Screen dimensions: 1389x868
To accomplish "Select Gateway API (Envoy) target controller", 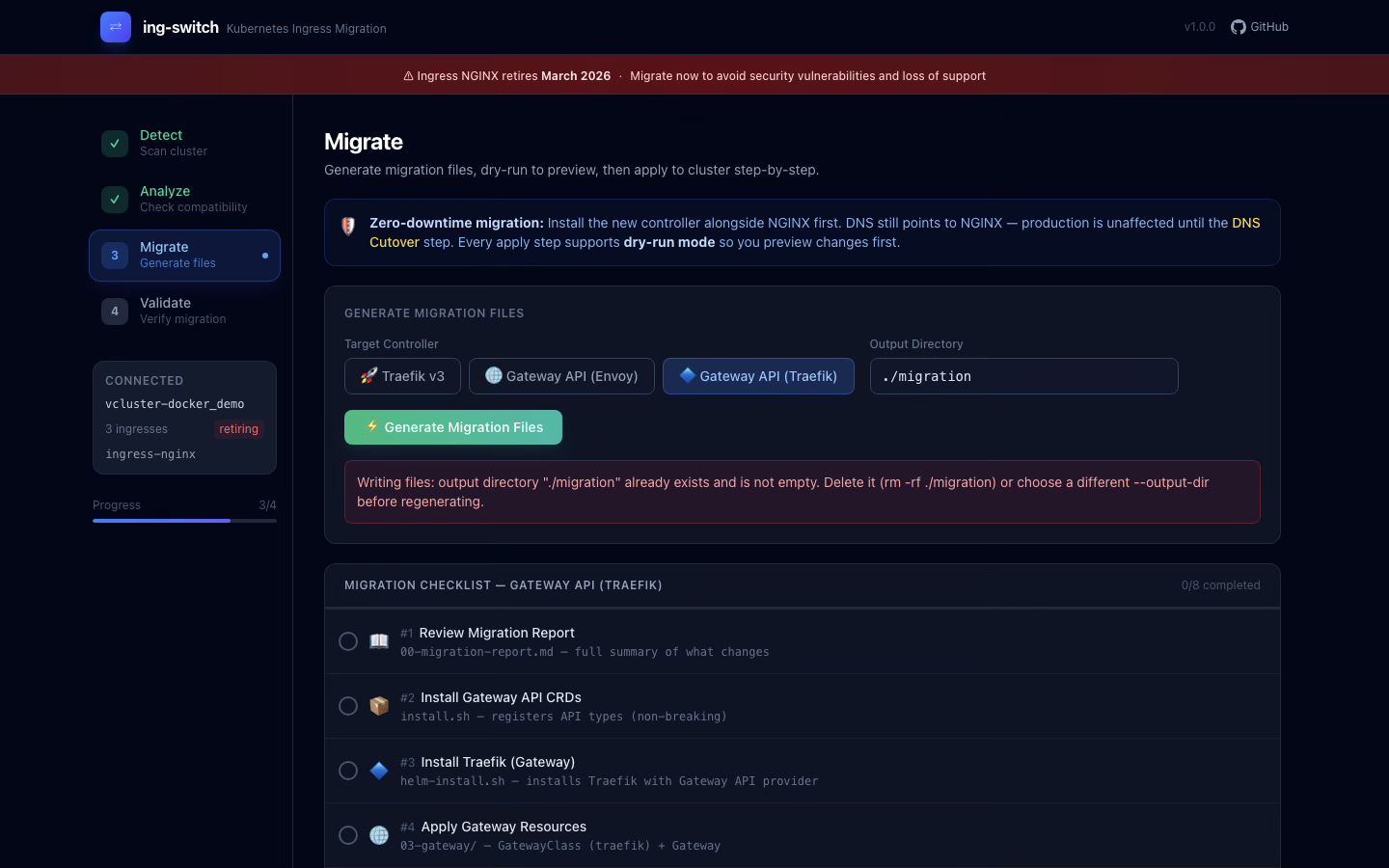I will click(561, 376).
